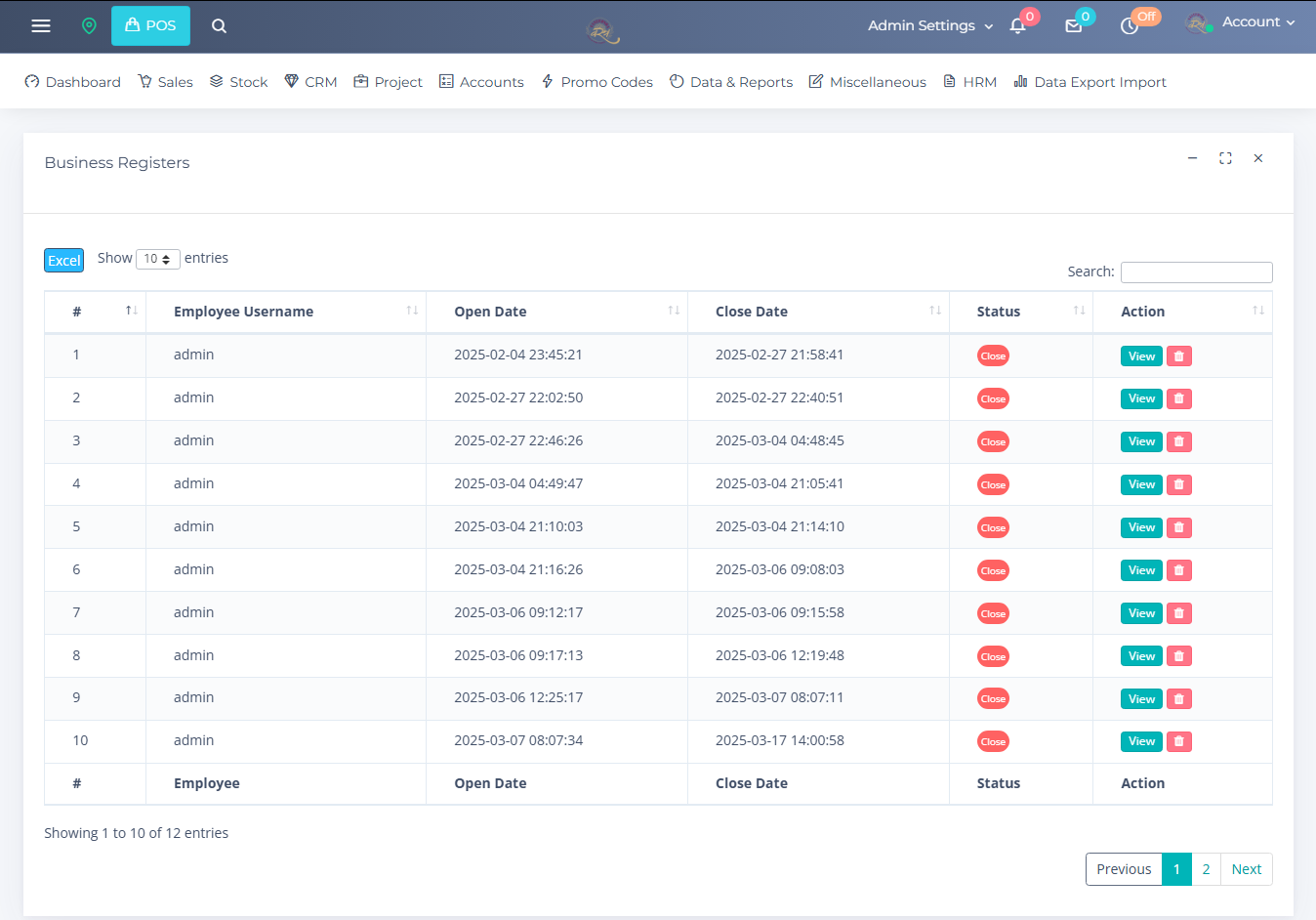The height and width of the screenshot is (920, 1316).
Task: Open the Sales menu
Action: pyautogui.click(x=165, y=82)
